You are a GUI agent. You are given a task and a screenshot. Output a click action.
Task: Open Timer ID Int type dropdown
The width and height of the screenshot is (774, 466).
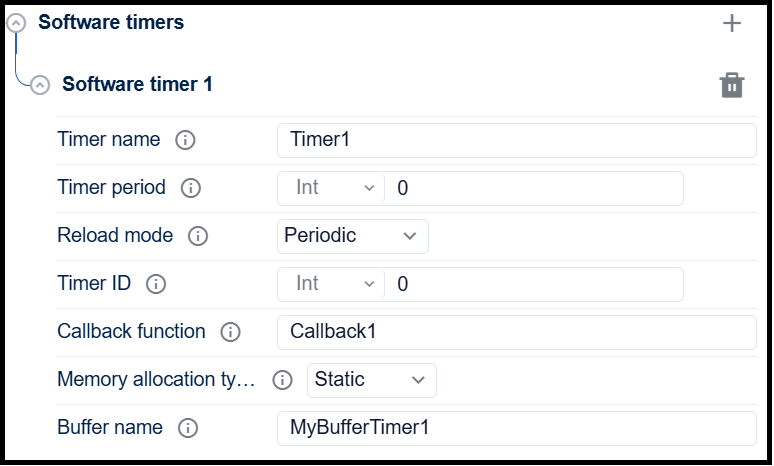[331, 284]
